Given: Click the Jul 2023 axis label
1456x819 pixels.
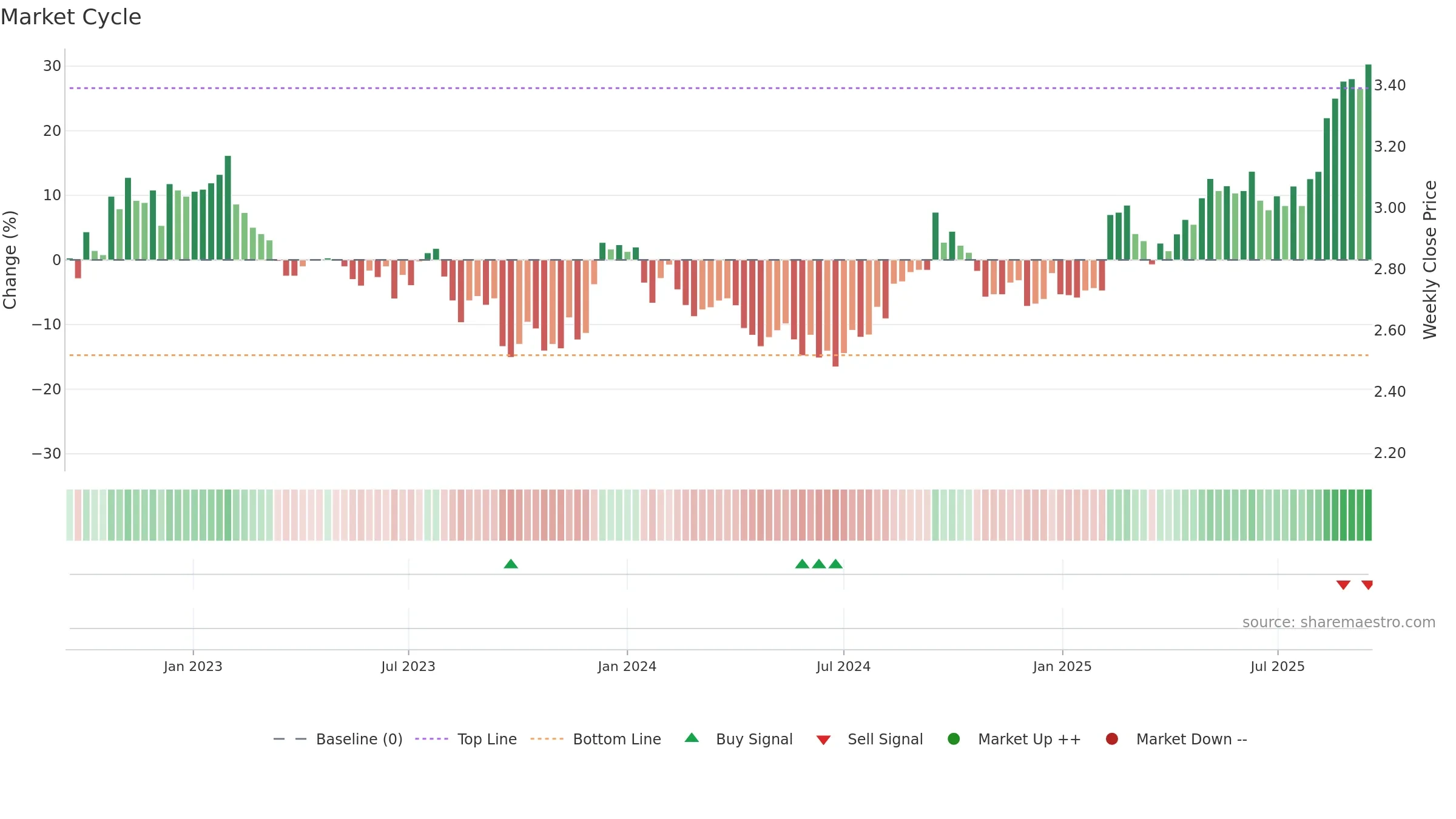Looking at the screenshot, I should pyautogui.click(x=408, y=667).
